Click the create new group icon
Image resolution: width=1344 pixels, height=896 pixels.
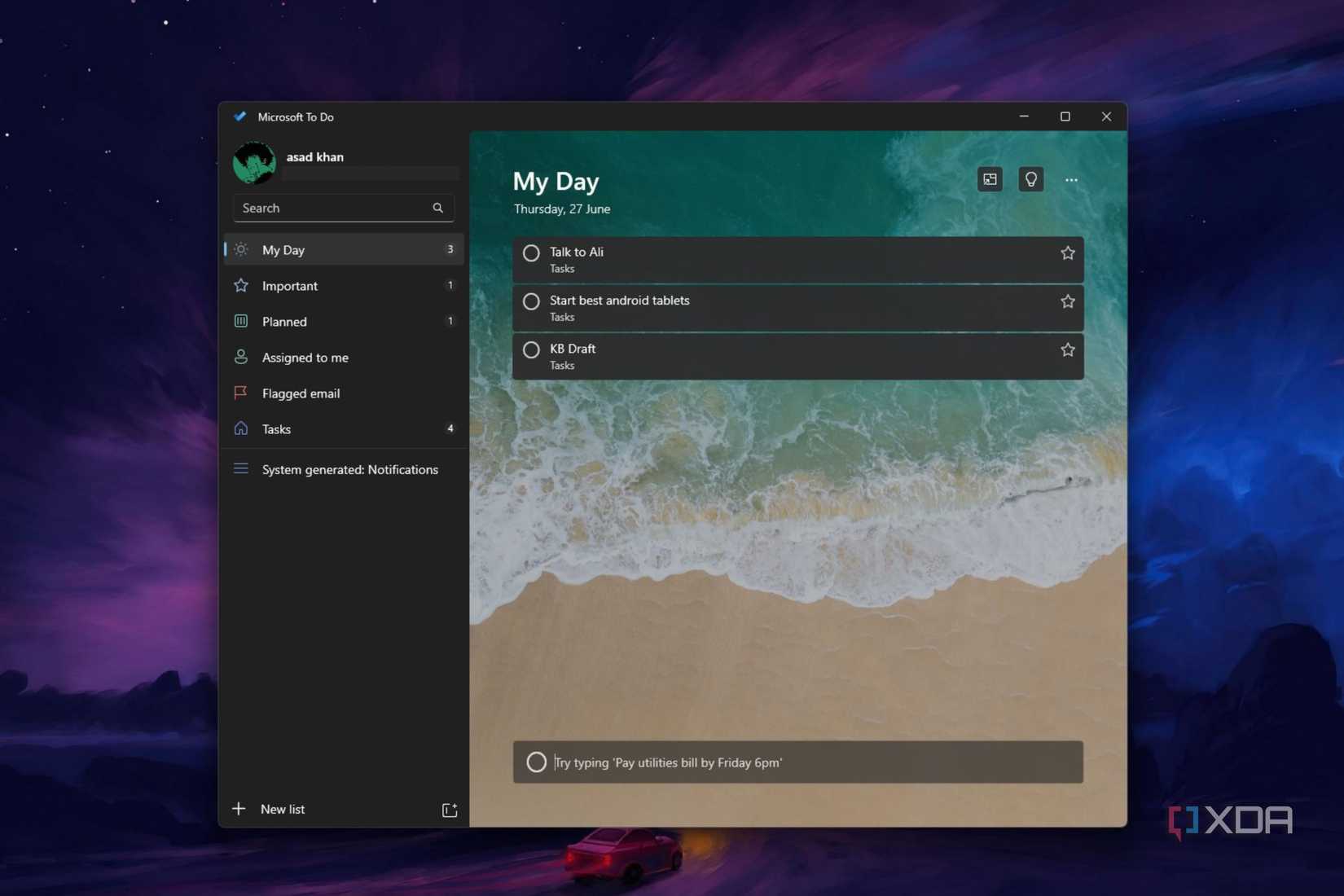pos(449,809)
